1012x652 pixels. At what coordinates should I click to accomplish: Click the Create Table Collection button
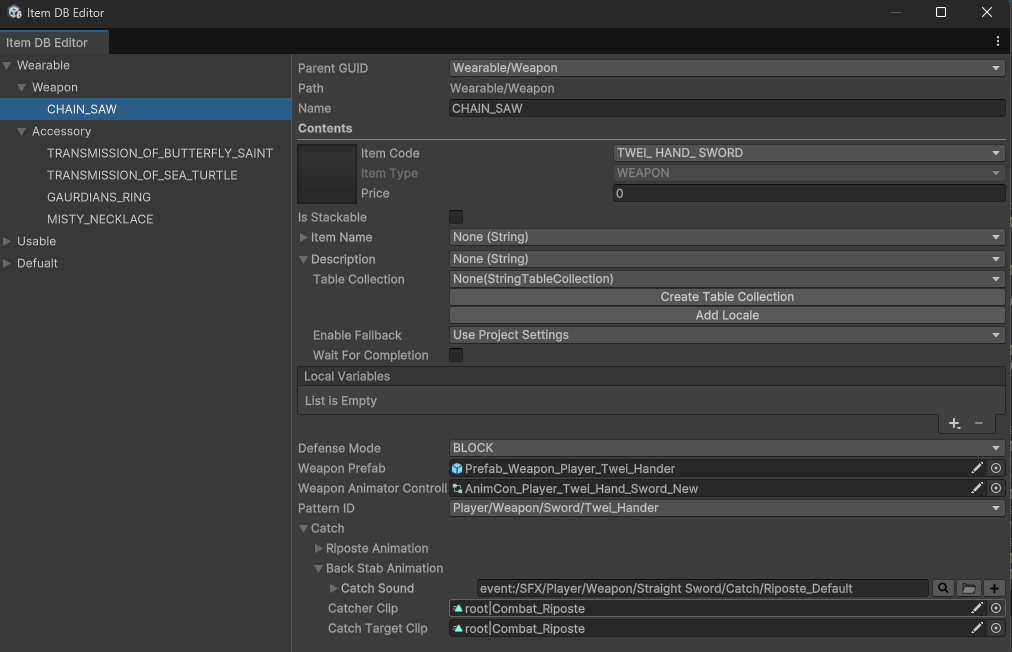(x=727, y=297)
